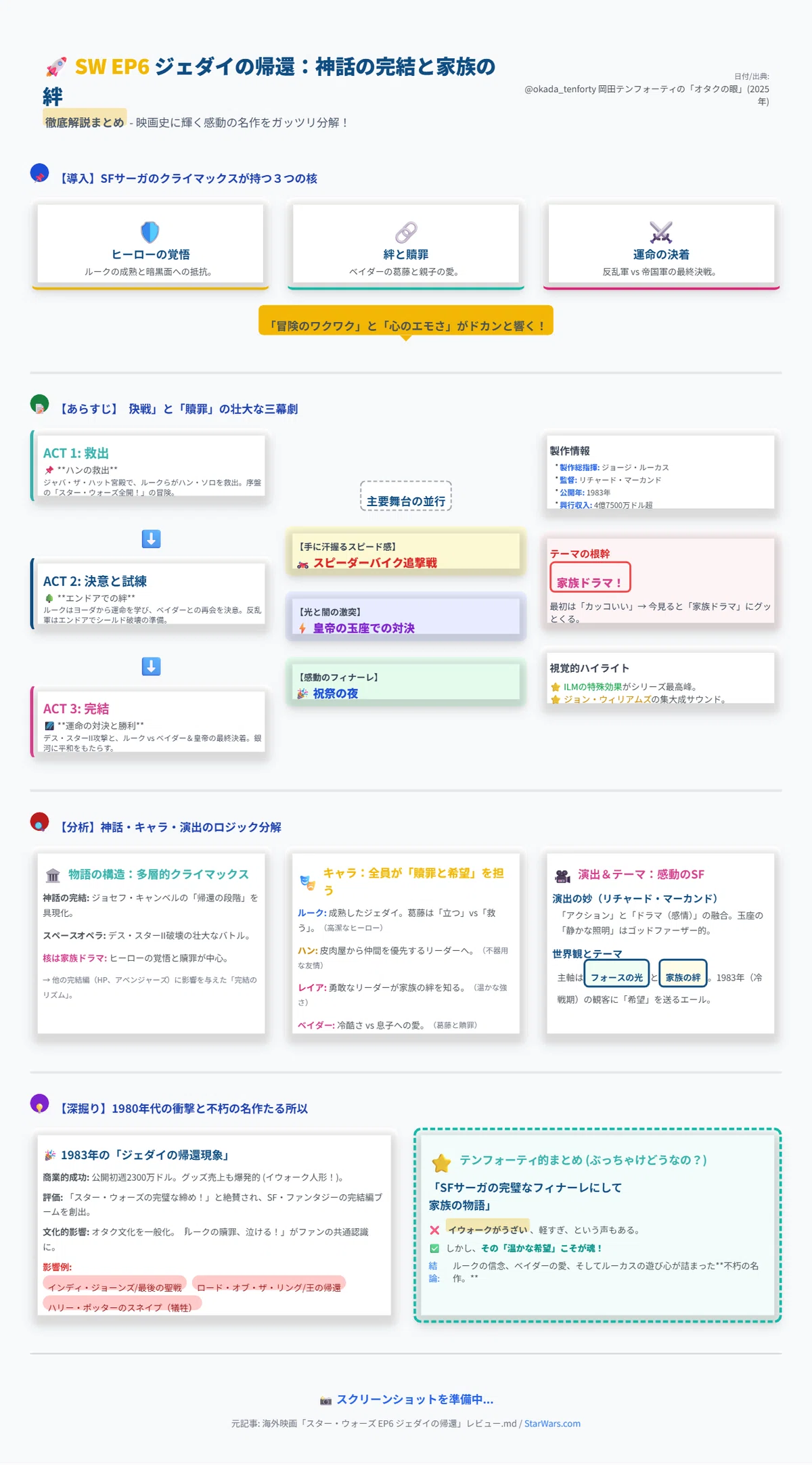Click the ACT 1: 救出 card heading
812x1465 pixels.
[x=76, y=453]
